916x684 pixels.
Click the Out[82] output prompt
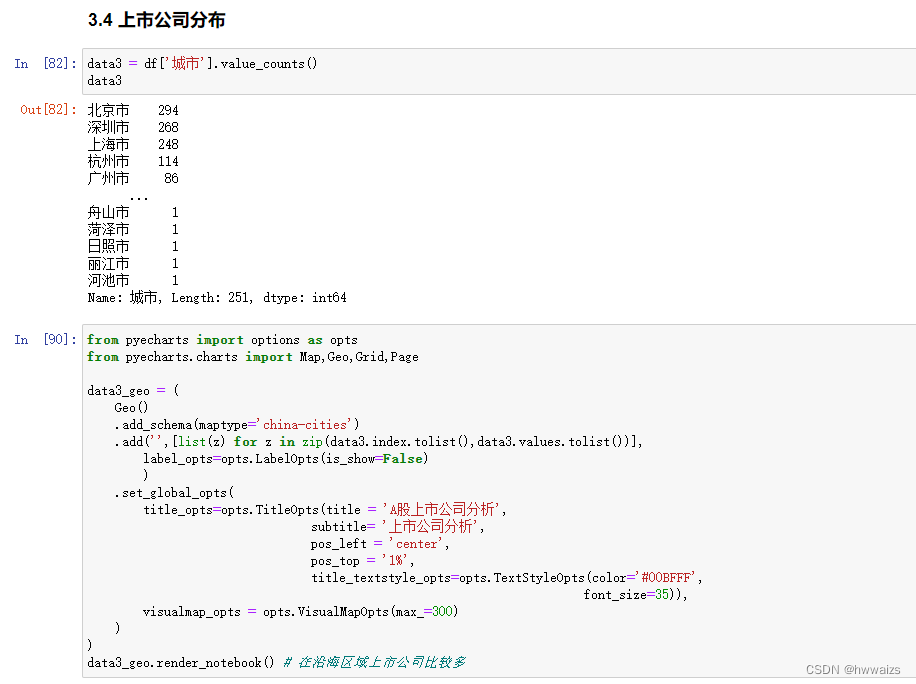coord(48,110)
